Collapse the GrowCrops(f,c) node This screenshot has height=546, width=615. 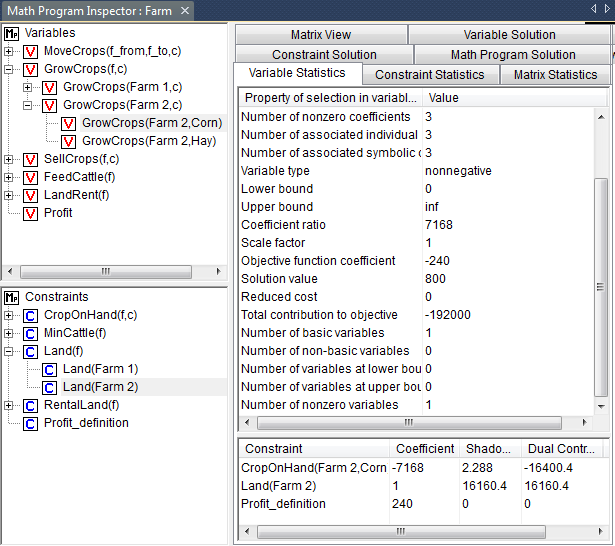click(8, 69)
